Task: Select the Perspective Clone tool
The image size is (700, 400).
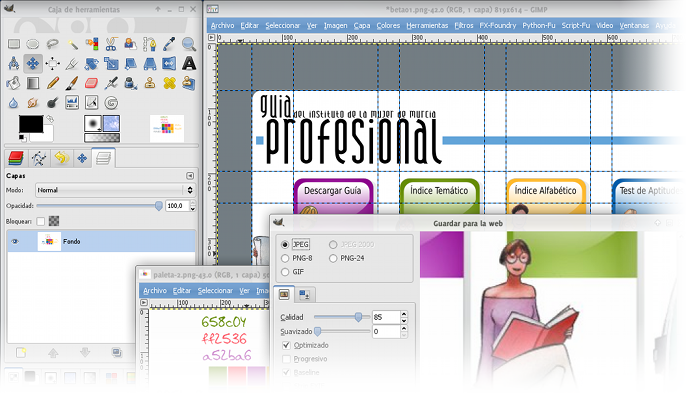Action: [x=189, y=83]
